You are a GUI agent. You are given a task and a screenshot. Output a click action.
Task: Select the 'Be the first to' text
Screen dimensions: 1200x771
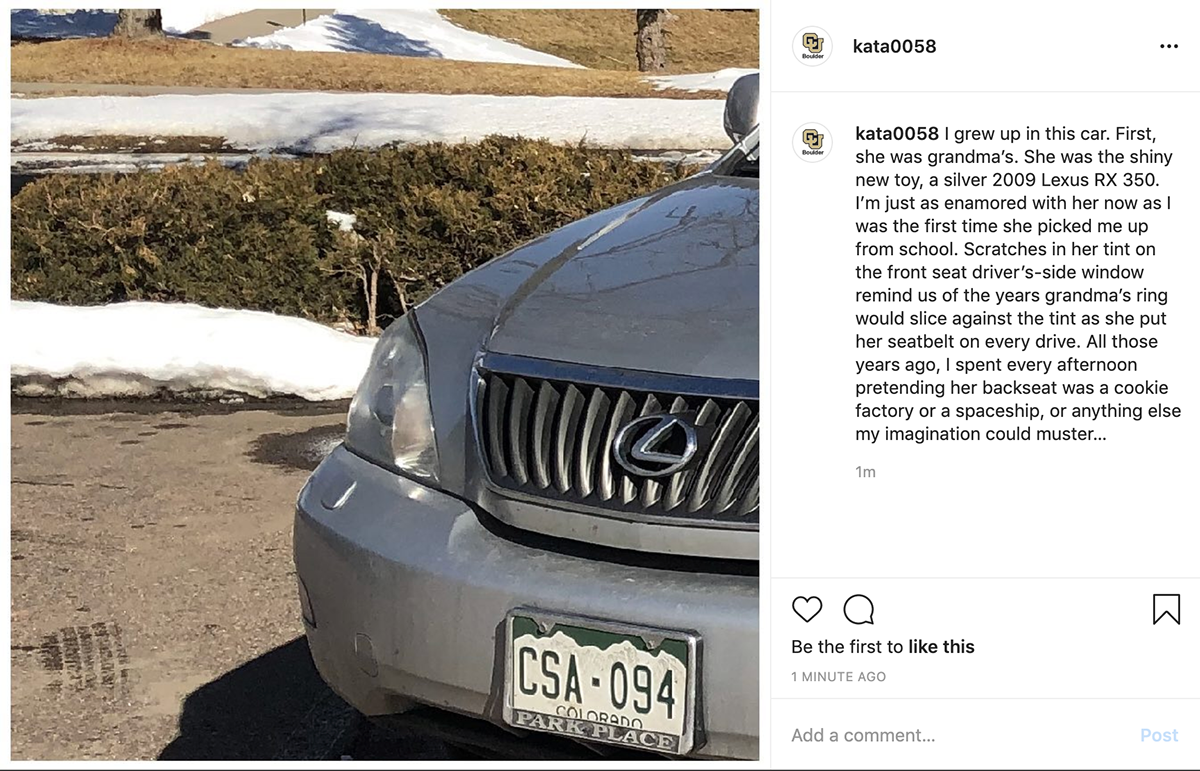point(848,647)
